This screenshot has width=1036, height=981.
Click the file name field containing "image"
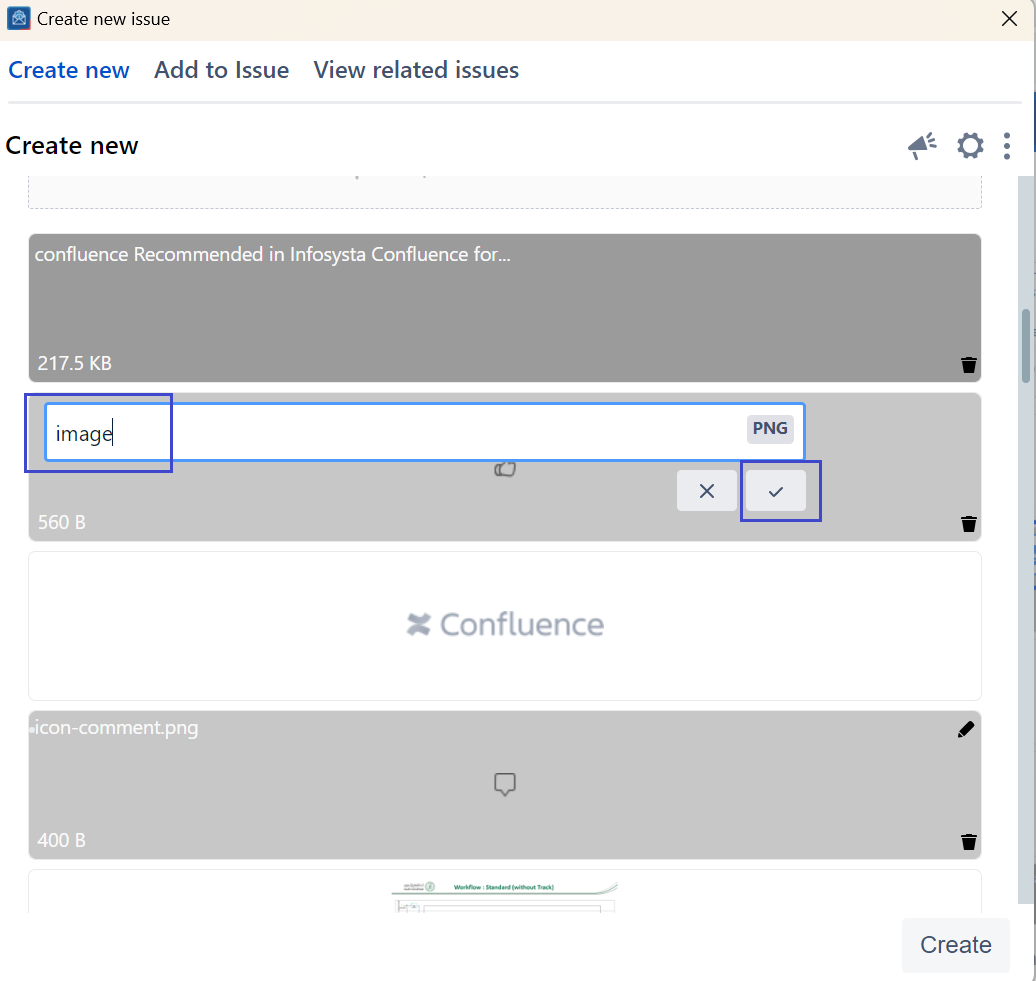click(390, 433)
